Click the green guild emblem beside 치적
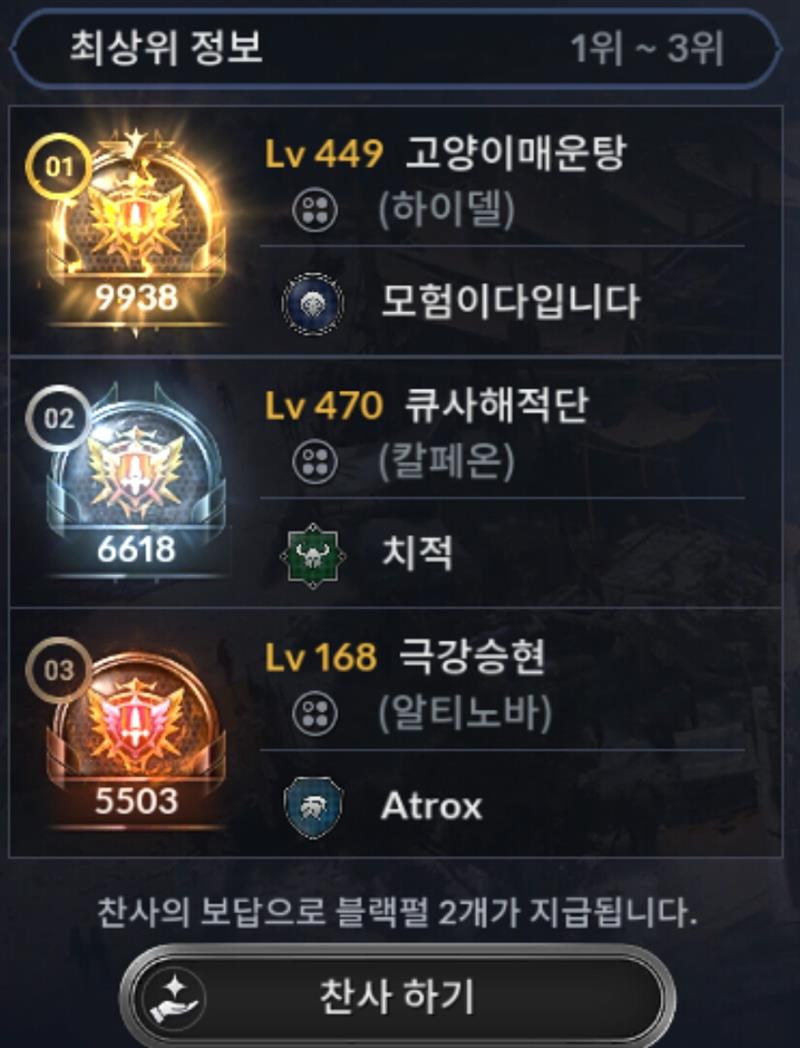The height and width of the screenshot is (1048, 800). pos(312,555)
